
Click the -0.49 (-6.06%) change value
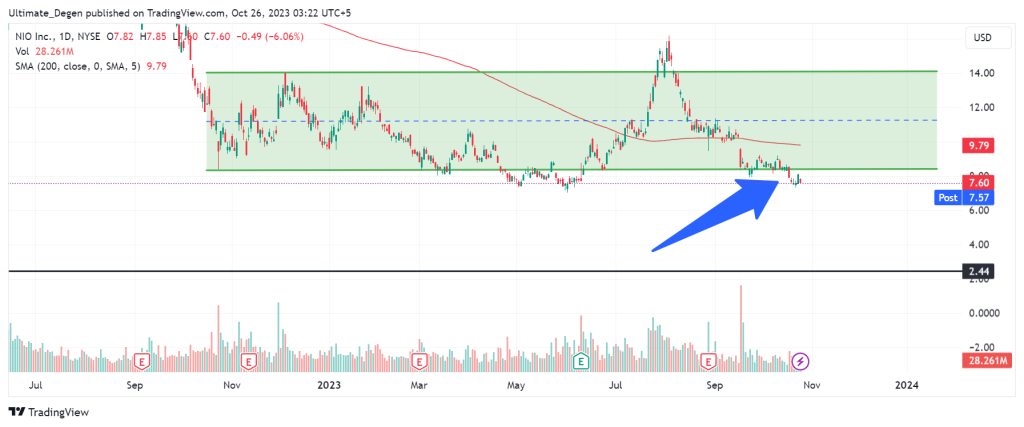[x=268, y=37]
